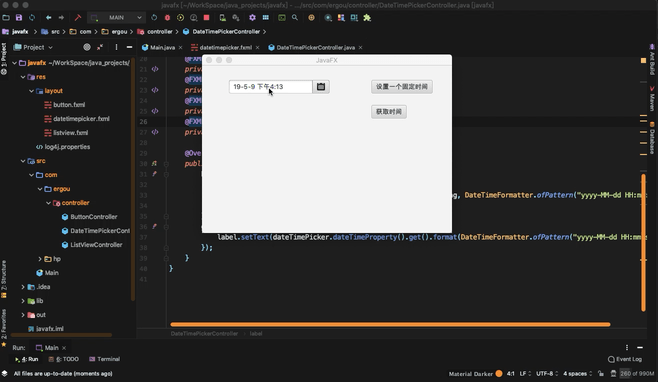Open the Project view dropdown
The height and width of the screenshot is (382, 658).
point(34,47)
